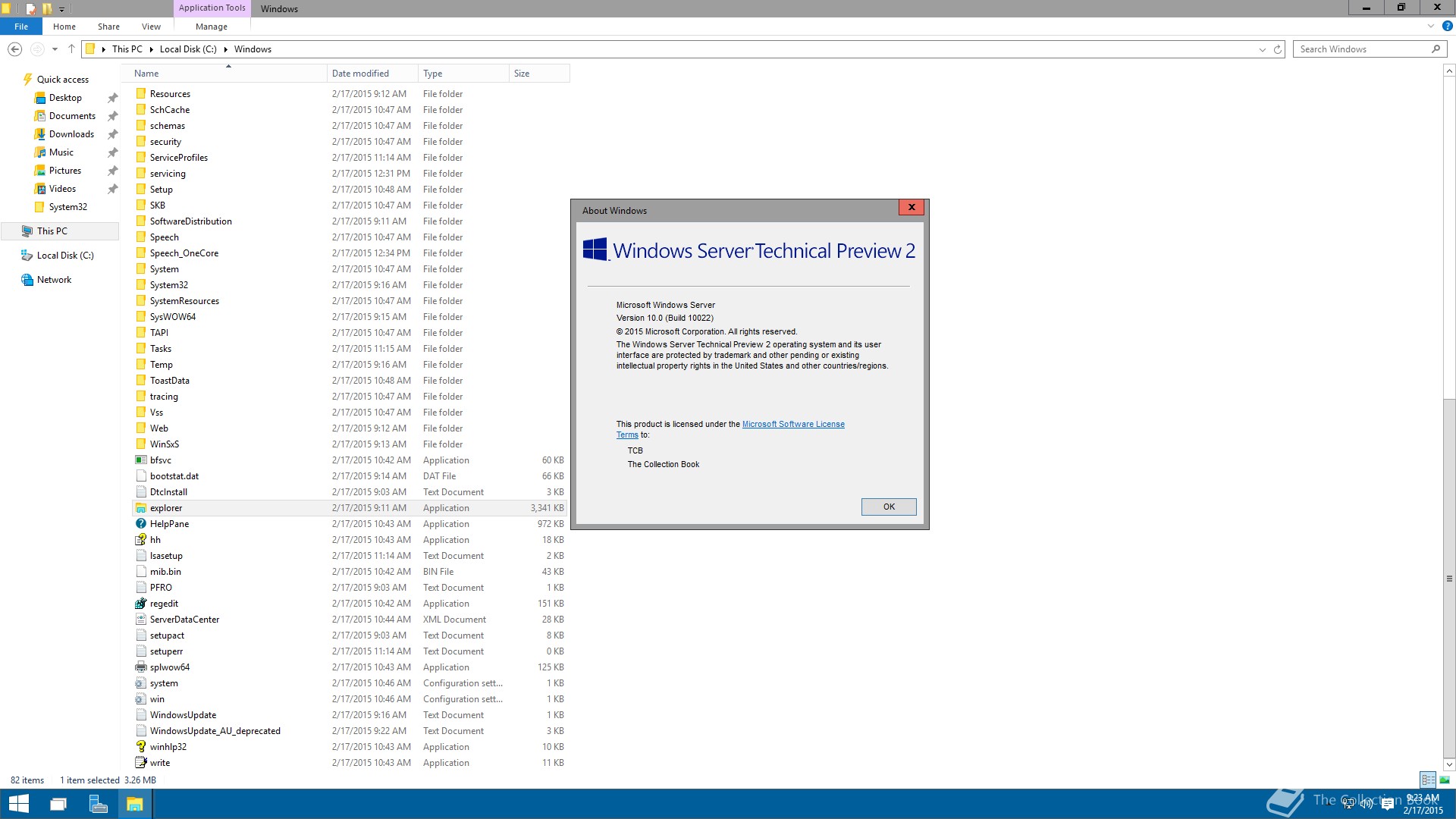
Task: Switch to the Share ribbon tab
Action: [x=108, y=27]
